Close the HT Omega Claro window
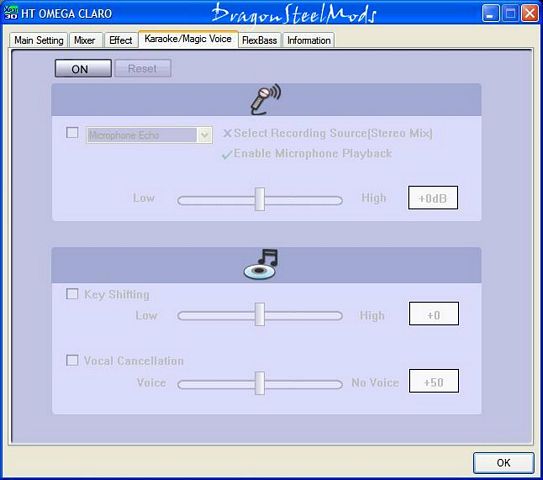Viewport: 543px width, 480px height. tap(530, 14)
